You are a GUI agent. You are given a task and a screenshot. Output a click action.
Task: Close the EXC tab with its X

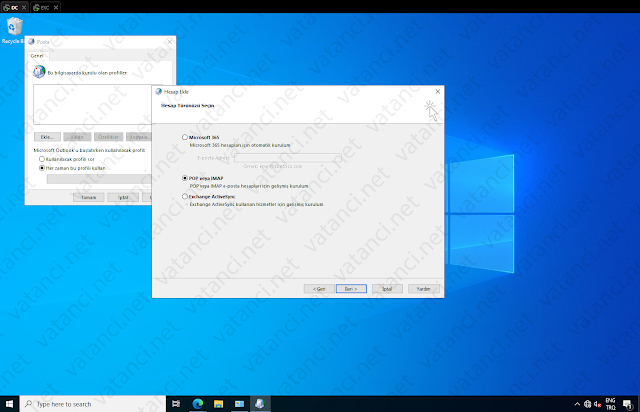(56, 7)
